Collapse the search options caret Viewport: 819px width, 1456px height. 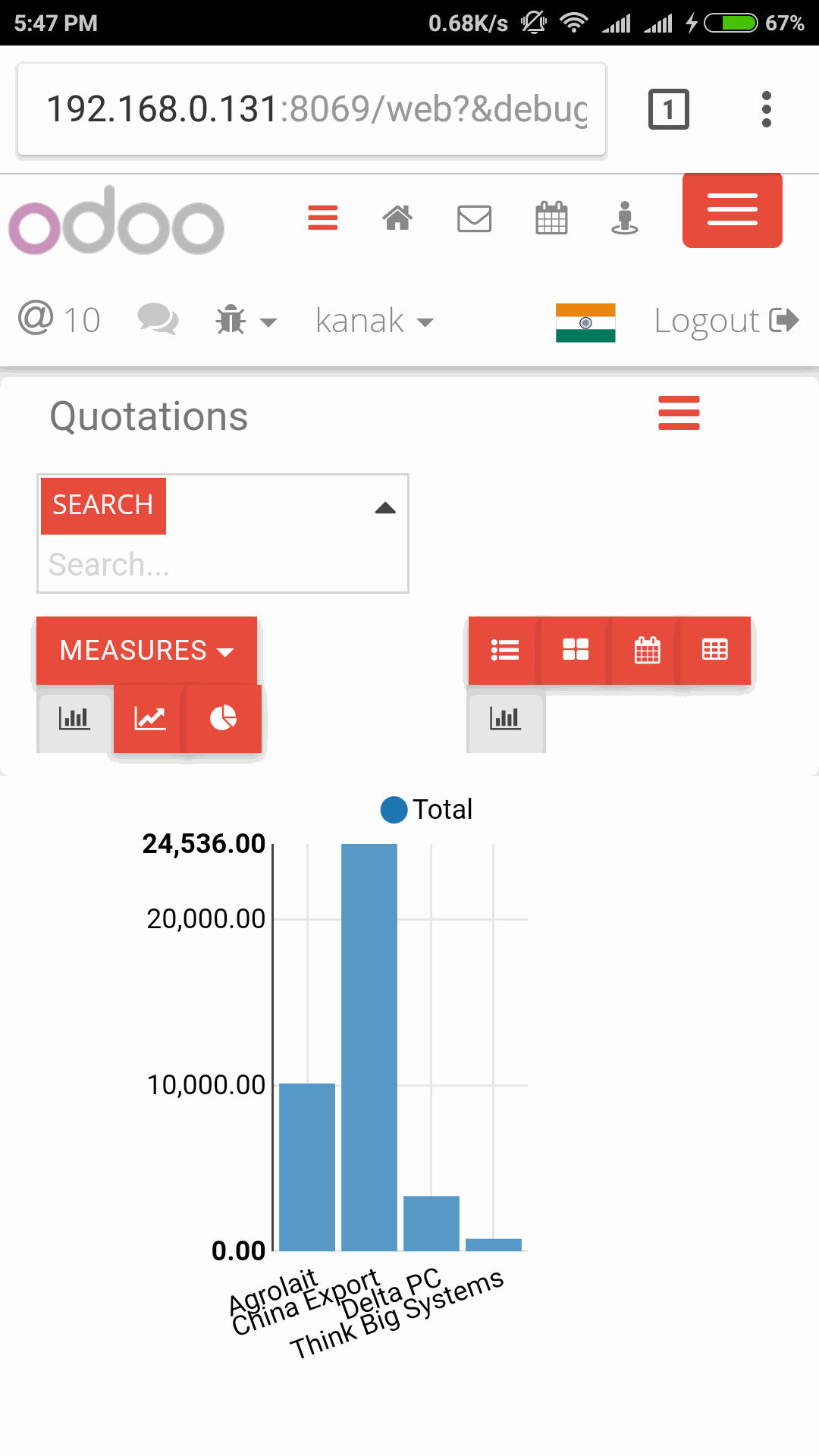[x=385, y=507]
